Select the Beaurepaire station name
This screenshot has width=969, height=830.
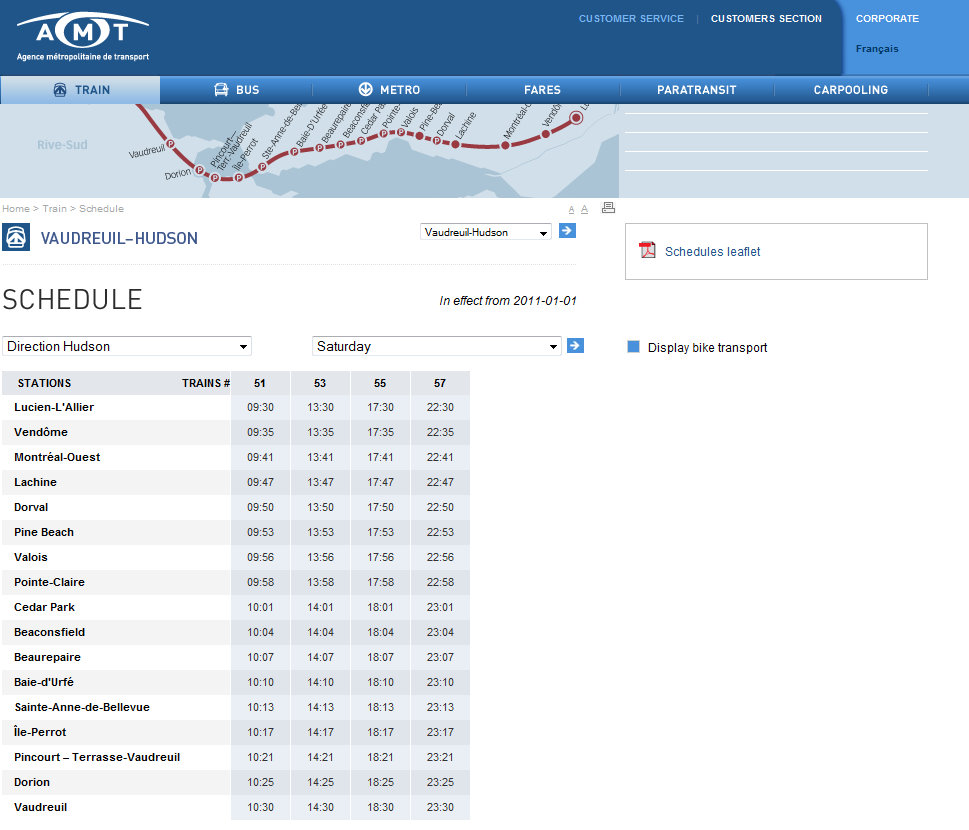pos(48,658)
